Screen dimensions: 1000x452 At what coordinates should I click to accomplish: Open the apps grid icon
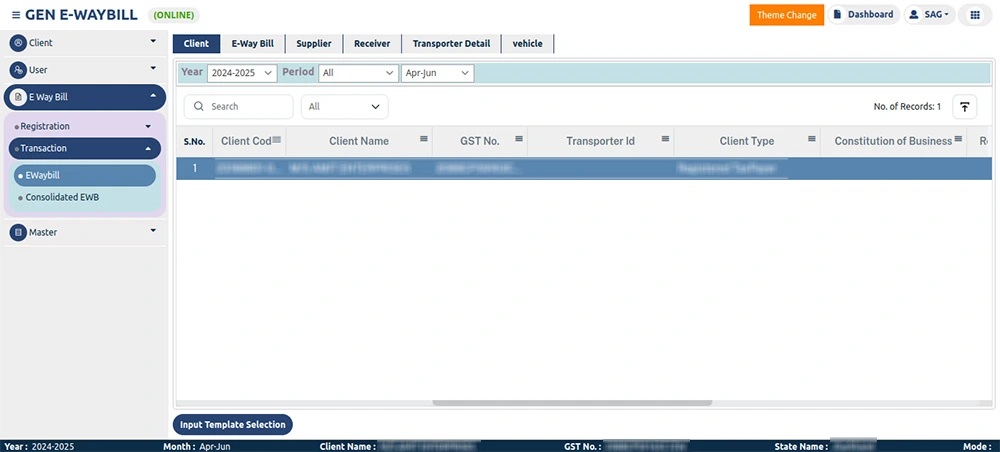click(975, 15)
